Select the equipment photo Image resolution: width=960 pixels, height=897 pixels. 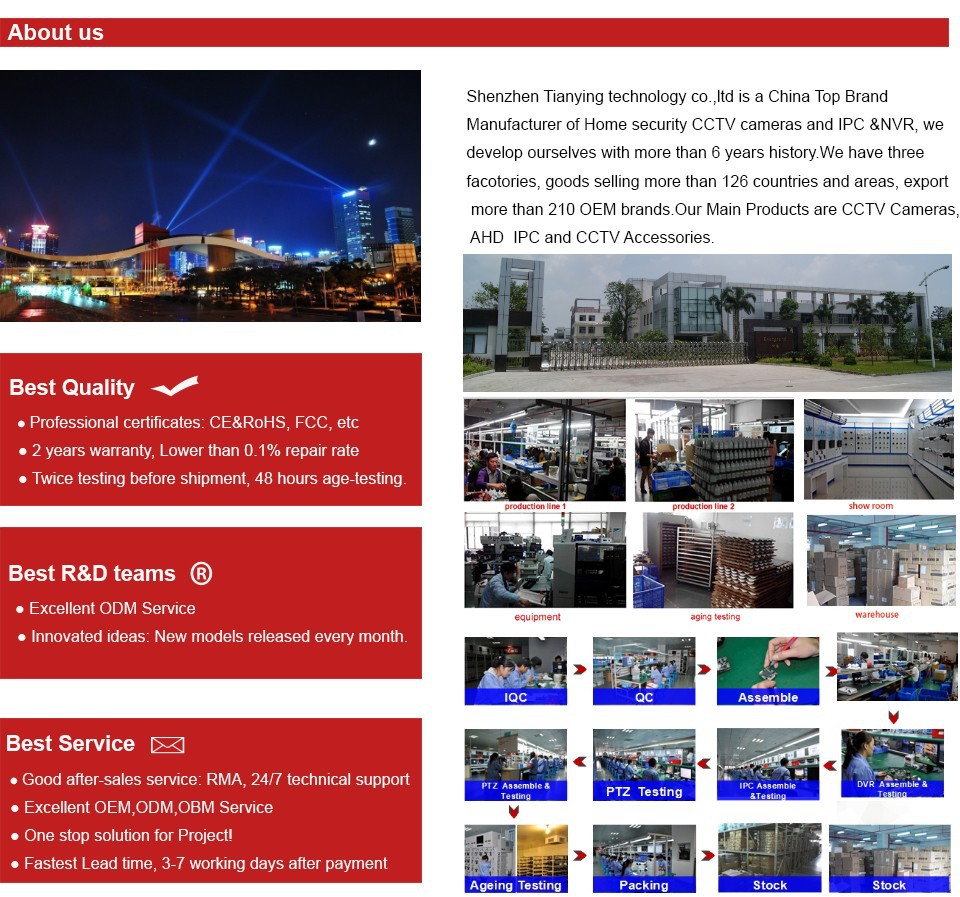(544, 559)
